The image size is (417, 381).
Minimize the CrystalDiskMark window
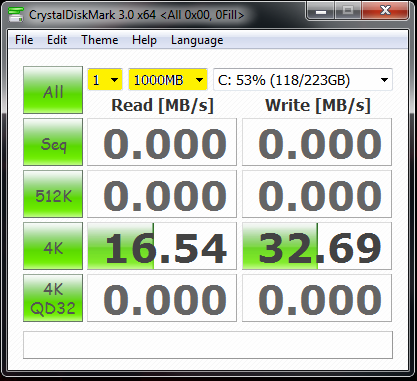point(321,11)
